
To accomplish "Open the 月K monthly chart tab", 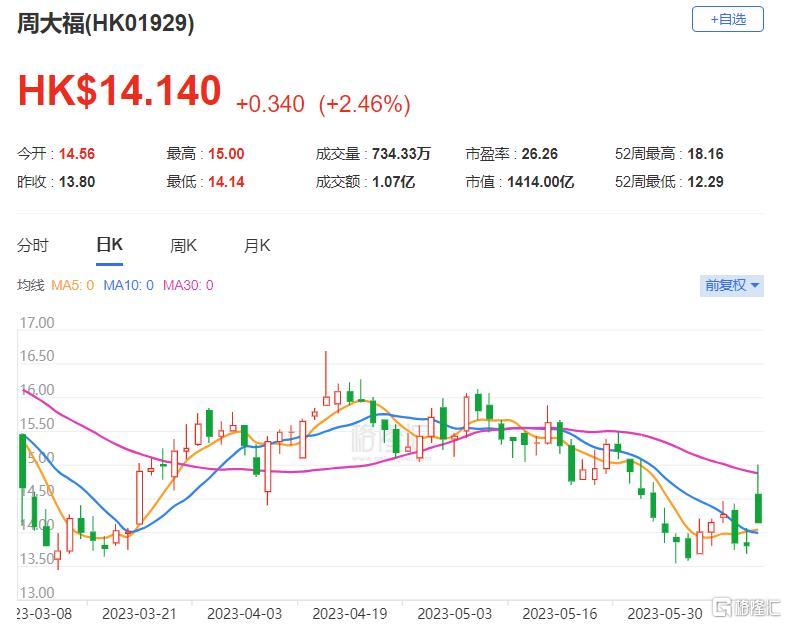I will coord(257,245).
